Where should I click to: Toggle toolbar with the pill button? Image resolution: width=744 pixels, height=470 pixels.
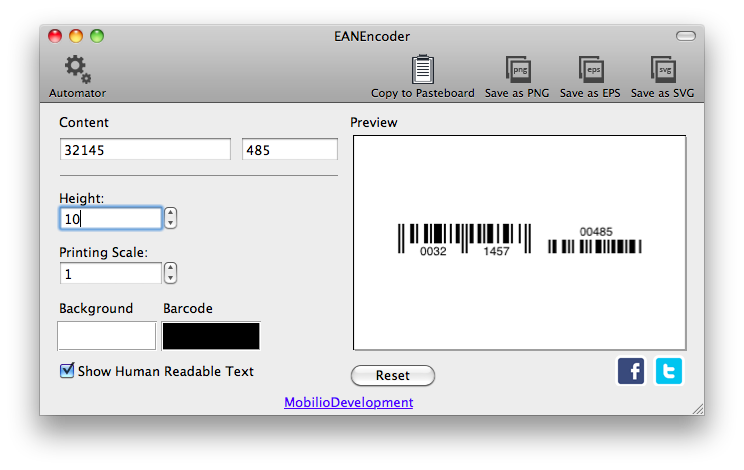click(x=686, y=36)
